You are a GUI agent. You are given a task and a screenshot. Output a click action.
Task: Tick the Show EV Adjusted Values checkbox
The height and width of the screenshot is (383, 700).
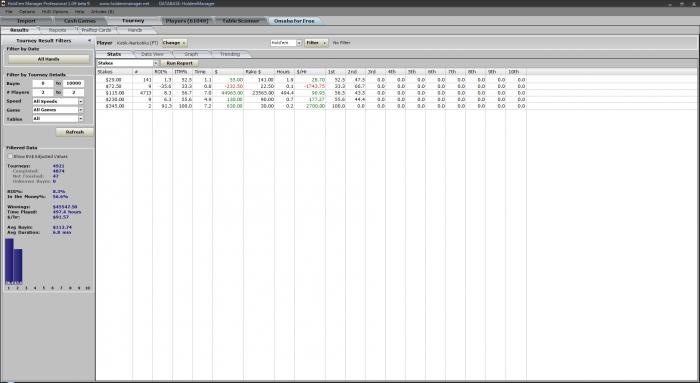[x=10, y=157]
